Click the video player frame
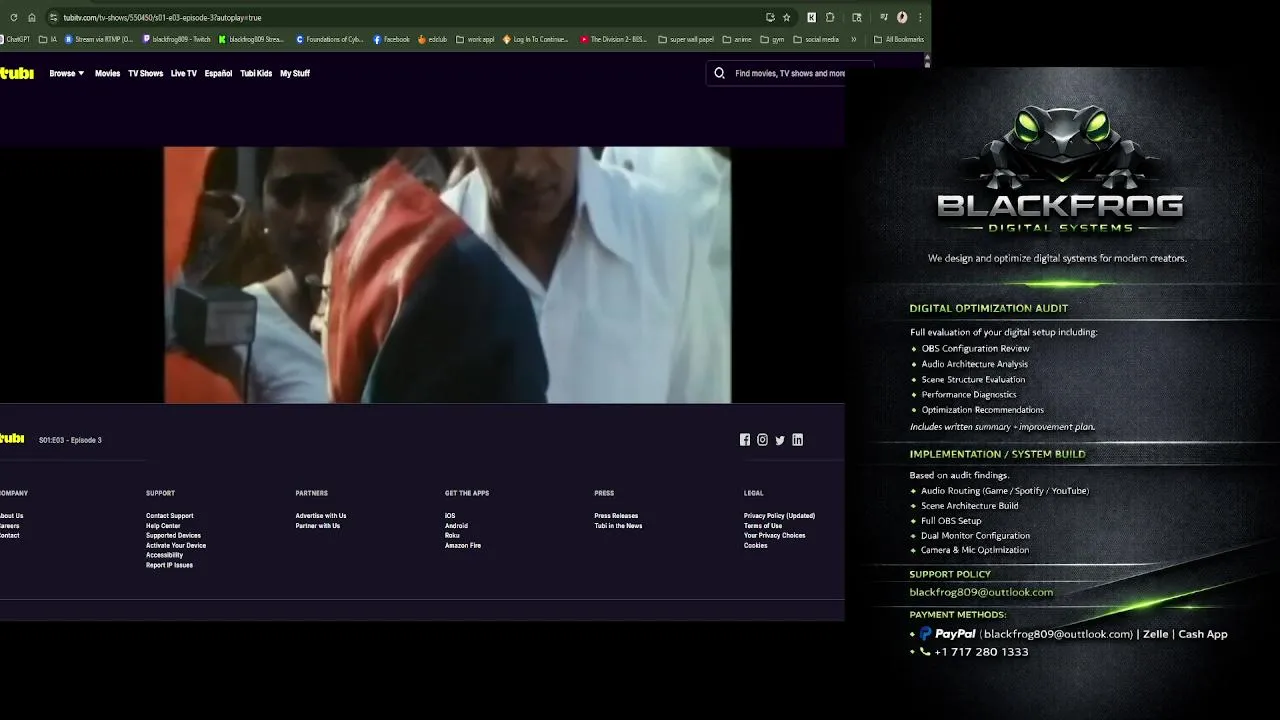The image size is (1280, 720). coord(447,275)
